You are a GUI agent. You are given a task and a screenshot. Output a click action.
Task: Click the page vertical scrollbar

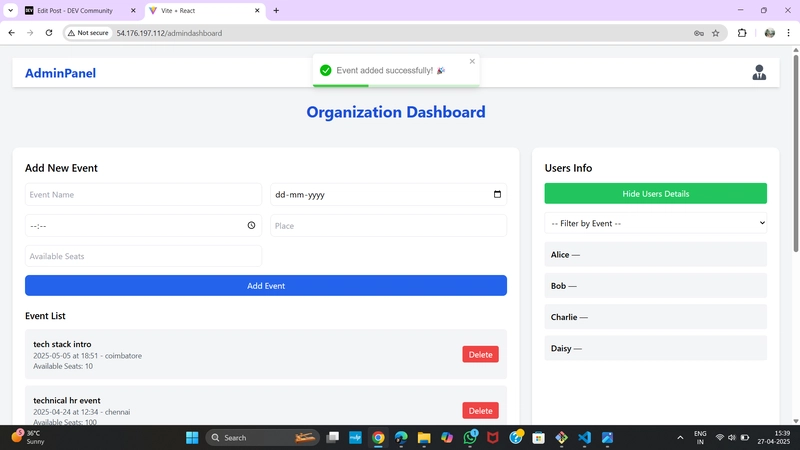(x=795, y=153)
